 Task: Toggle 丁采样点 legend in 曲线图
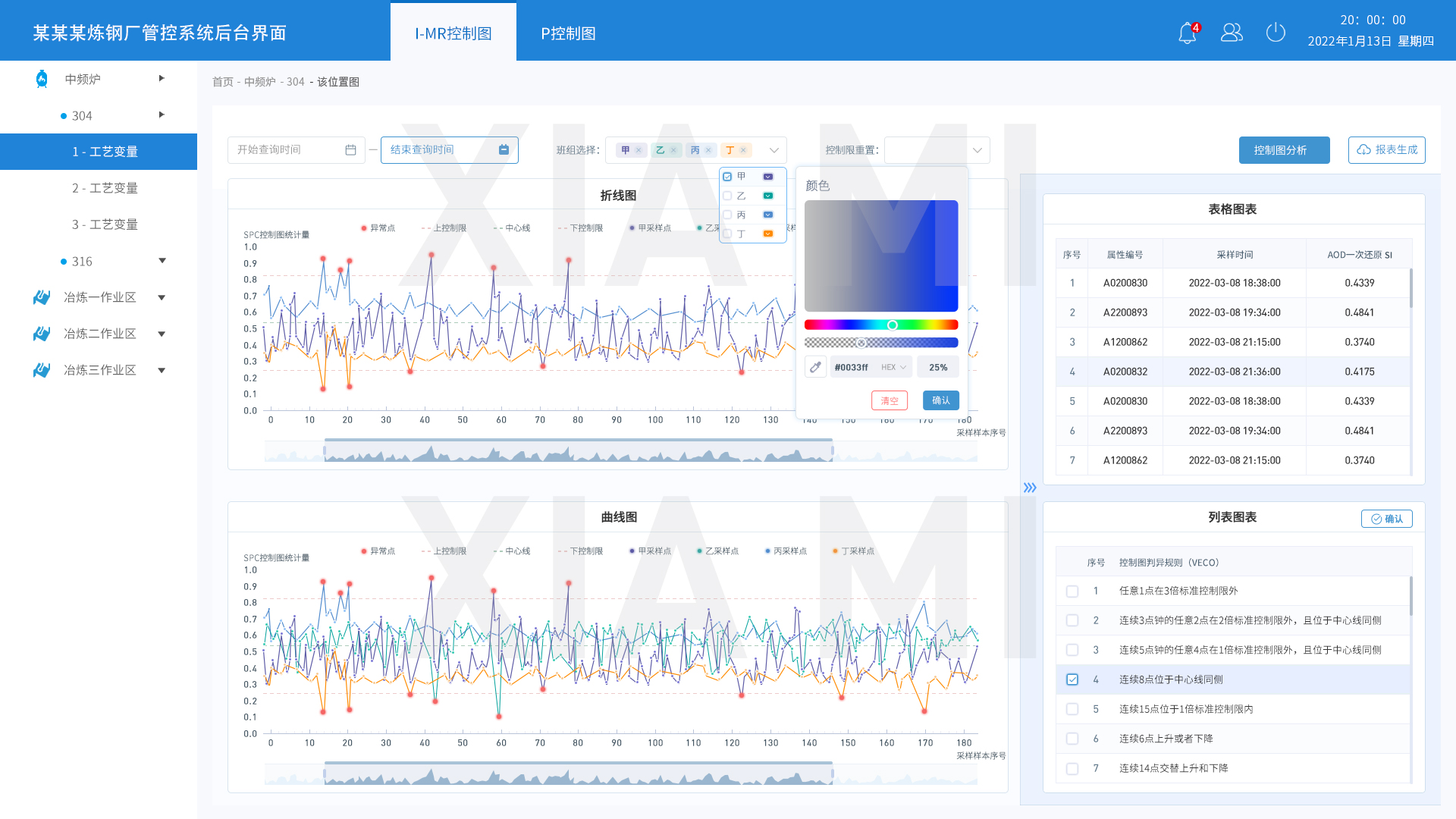853,551
